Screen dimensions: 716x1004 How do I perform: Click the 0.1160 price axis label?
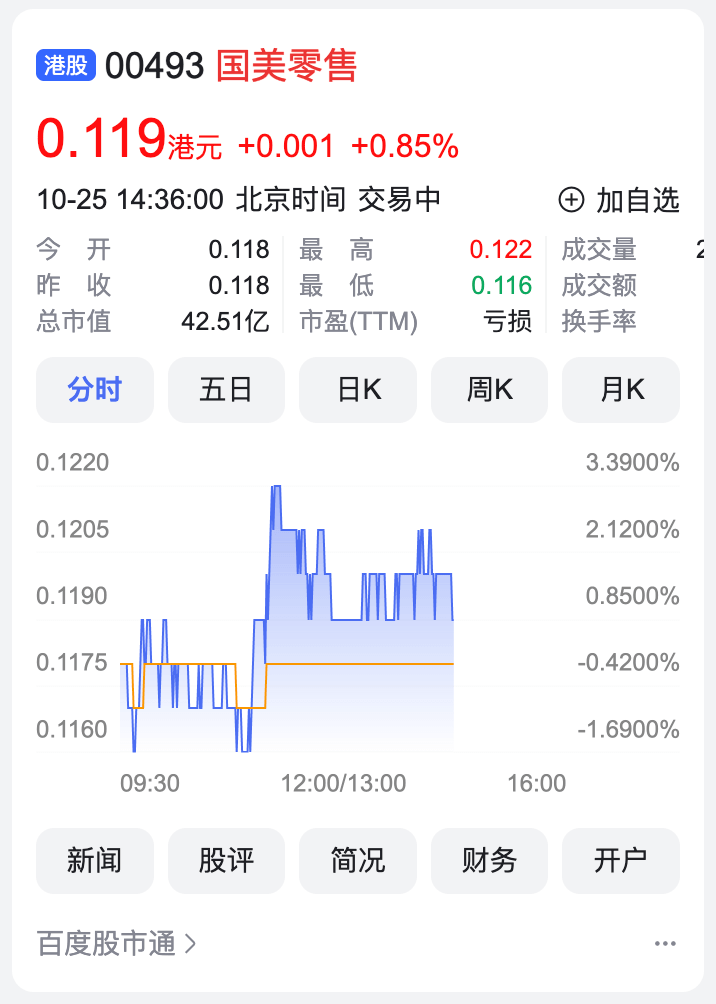(72, 729)
